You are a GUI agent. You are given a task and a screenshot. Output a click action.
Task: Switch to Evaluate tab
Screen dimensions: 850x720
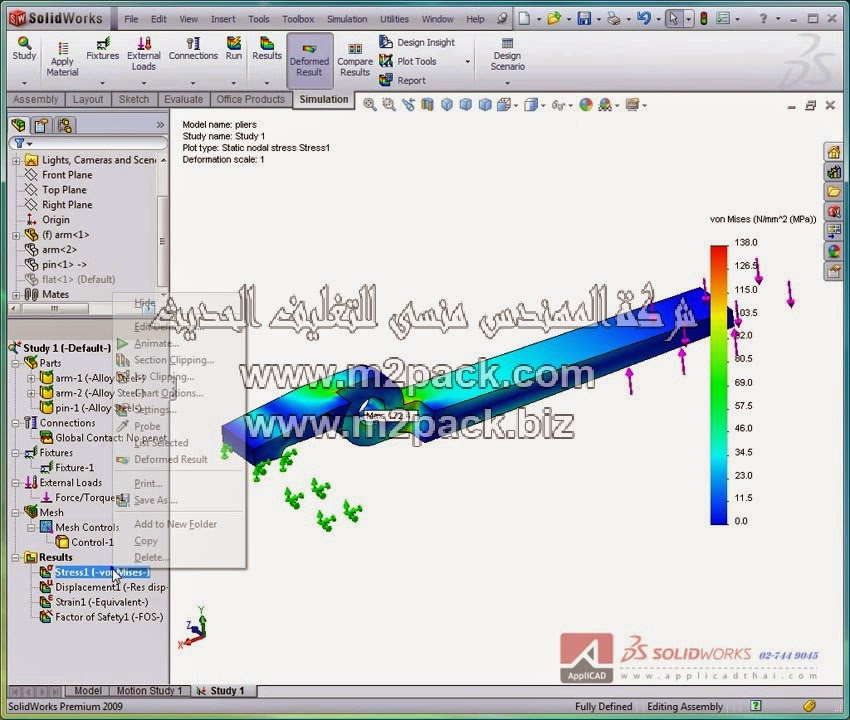pyautogui.click(x=183, y=99)
